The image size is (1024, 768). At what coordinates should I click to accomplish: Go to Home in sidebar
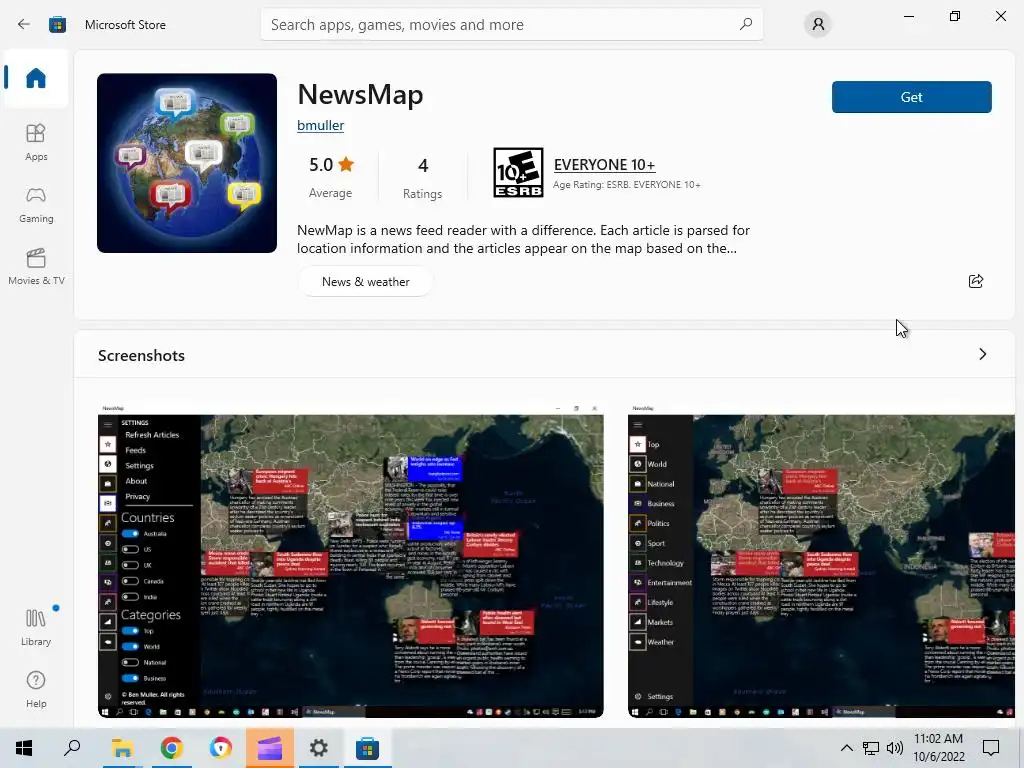point(36,78)
